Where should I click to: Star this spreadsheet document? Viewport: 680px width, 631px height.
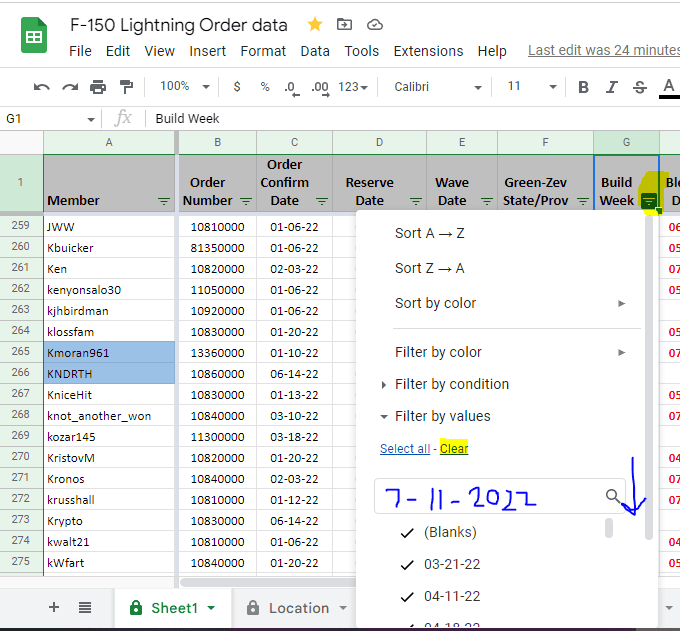click(315, 25)
